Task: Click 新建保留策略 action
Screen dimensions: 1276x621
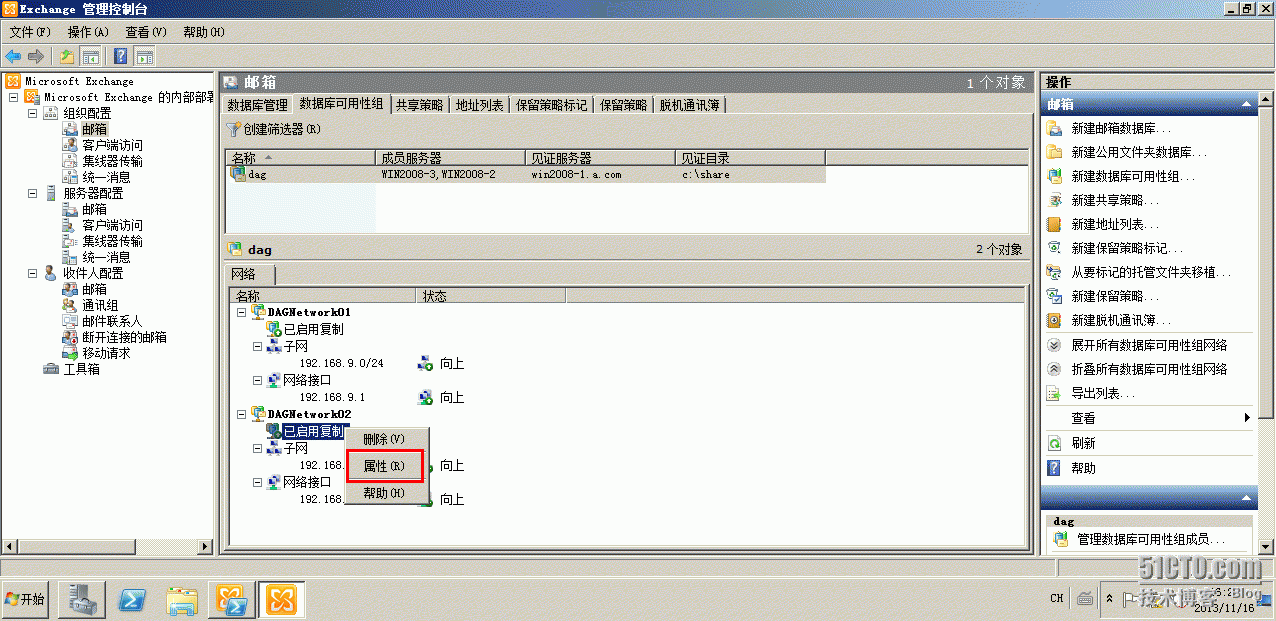Action: (x=1116, y=297)
